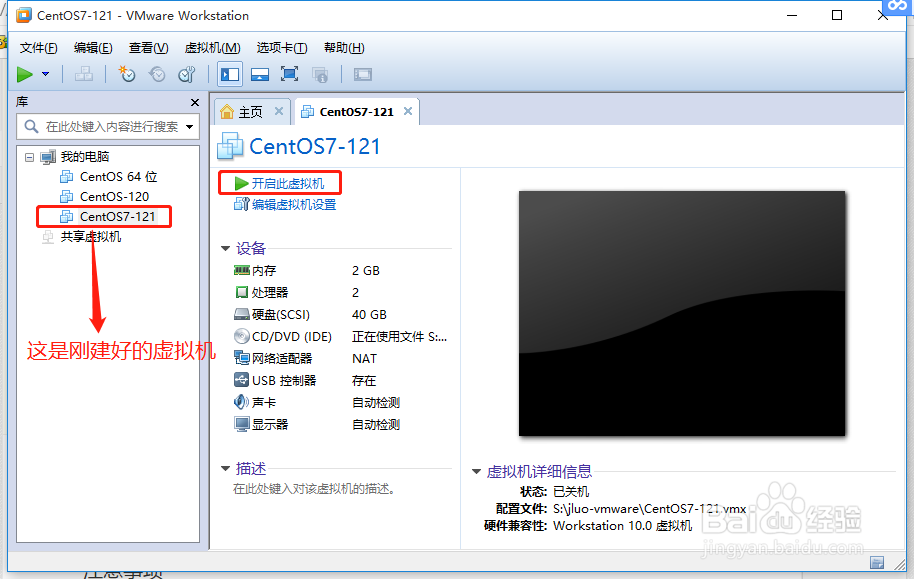Open the 编辑(E) menu

[93, 48]
